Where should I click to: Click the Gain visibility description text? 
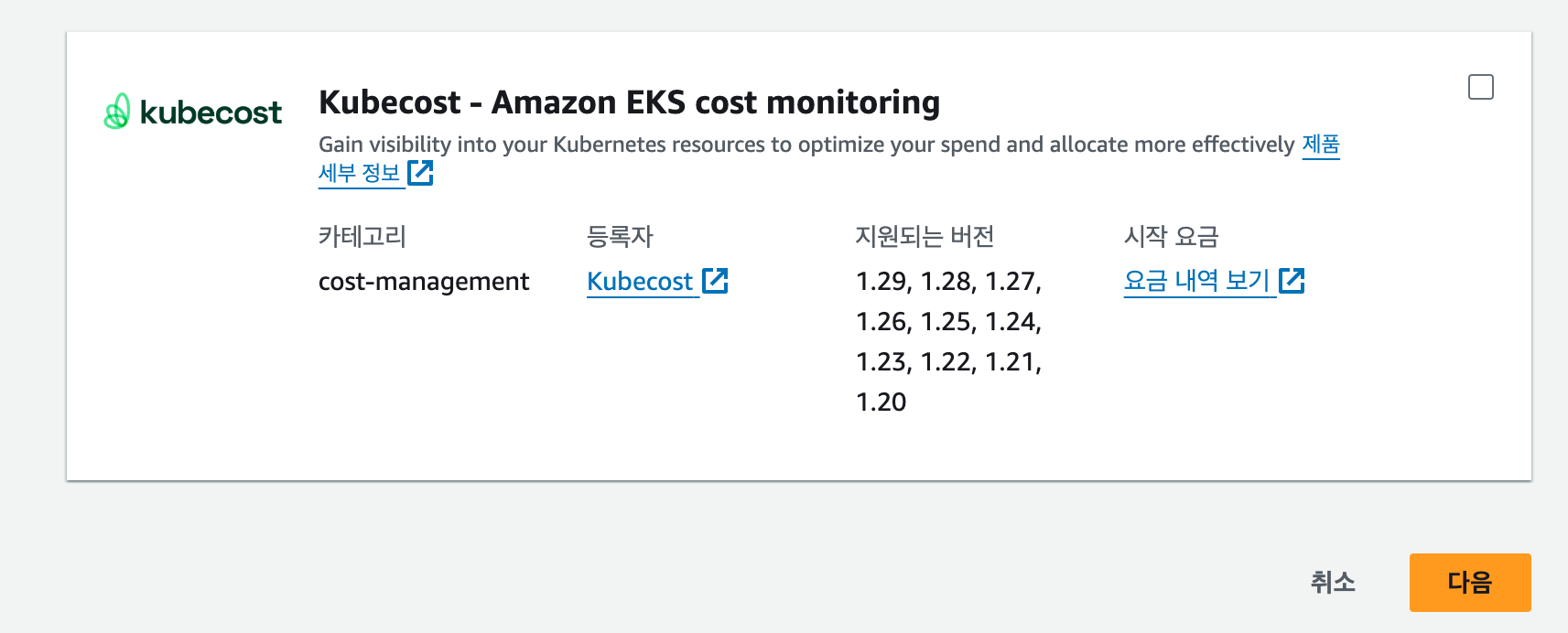tap(806, 145)
